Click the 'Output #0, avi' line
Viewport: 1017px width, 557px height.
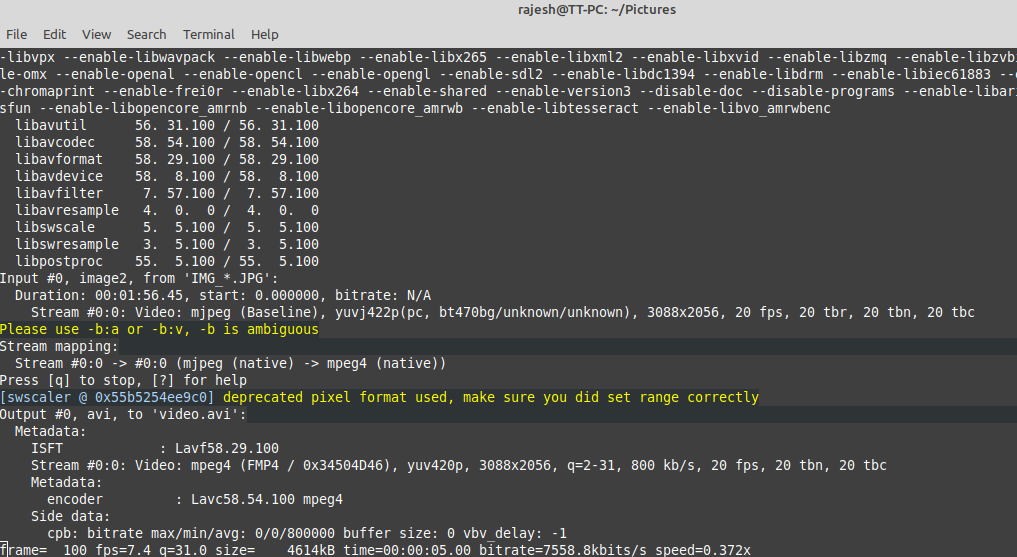coord(123,414)
